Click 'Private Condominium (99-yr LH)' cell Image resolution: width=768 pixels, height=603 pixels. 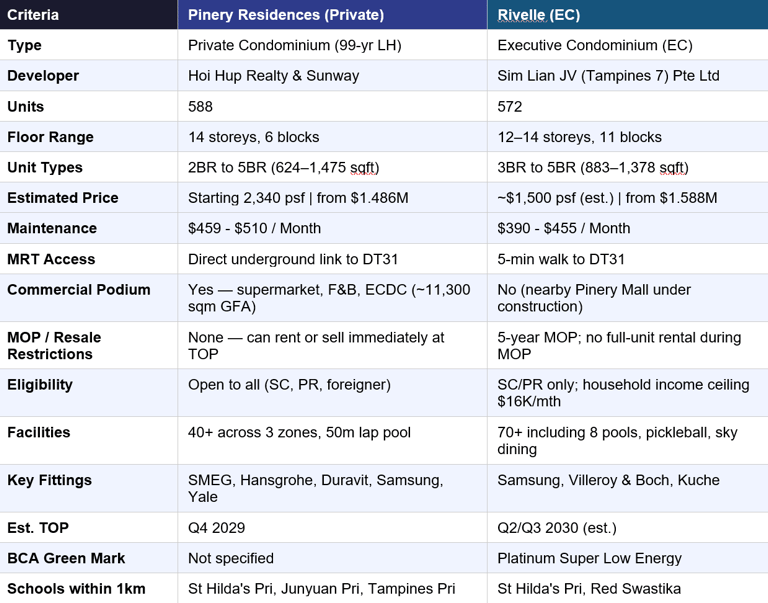333,45
